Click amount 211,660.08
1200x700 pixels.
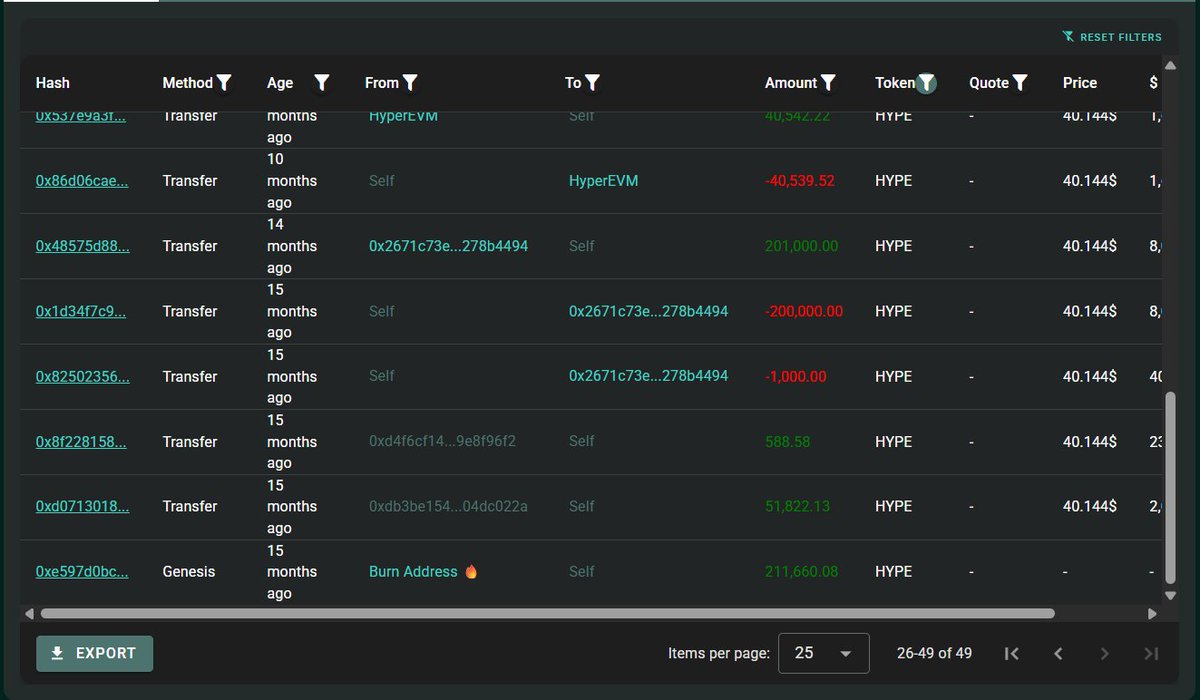802,571
